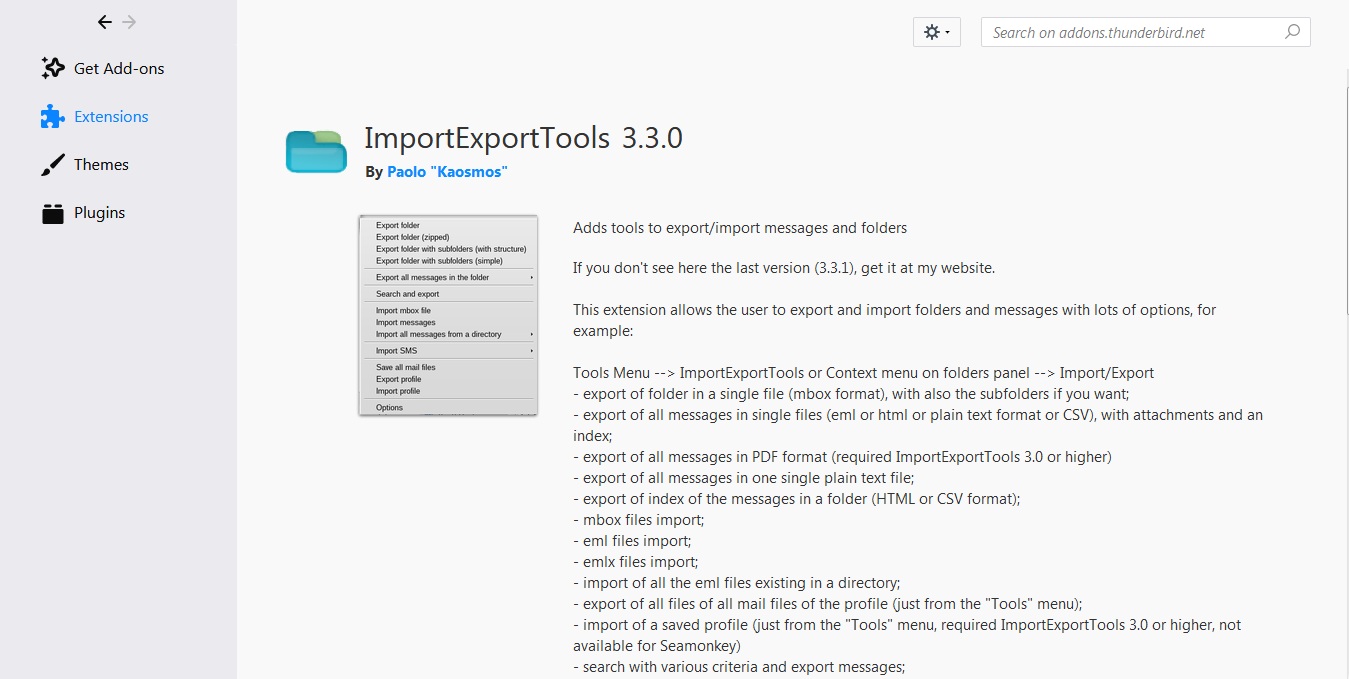Enlarge the add-on menu screenshot thumbnail
Screen dimensions: 1349x679
448,315
